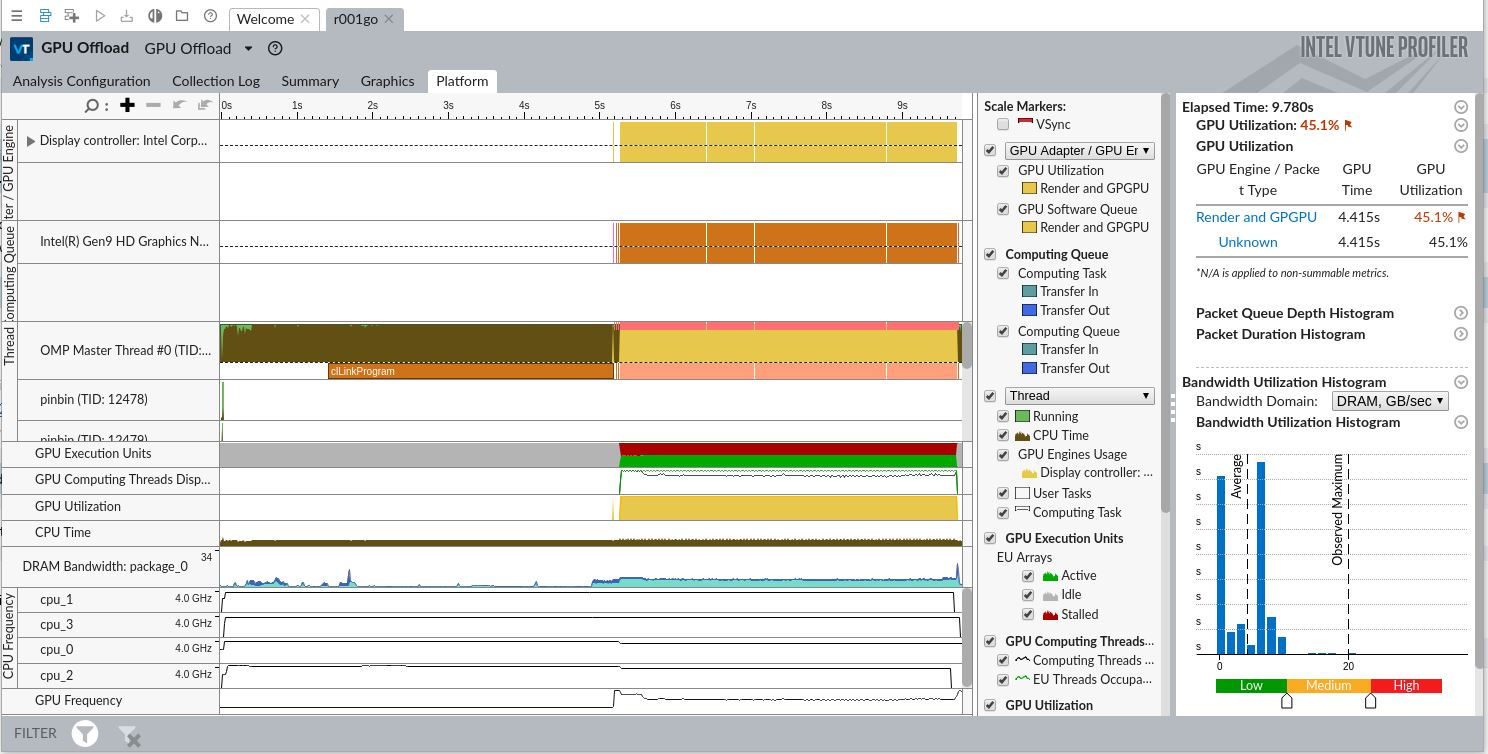Click the help icon beside GPU Offload dropdown
Screen dimensions: 1488x754
point(276,48)
